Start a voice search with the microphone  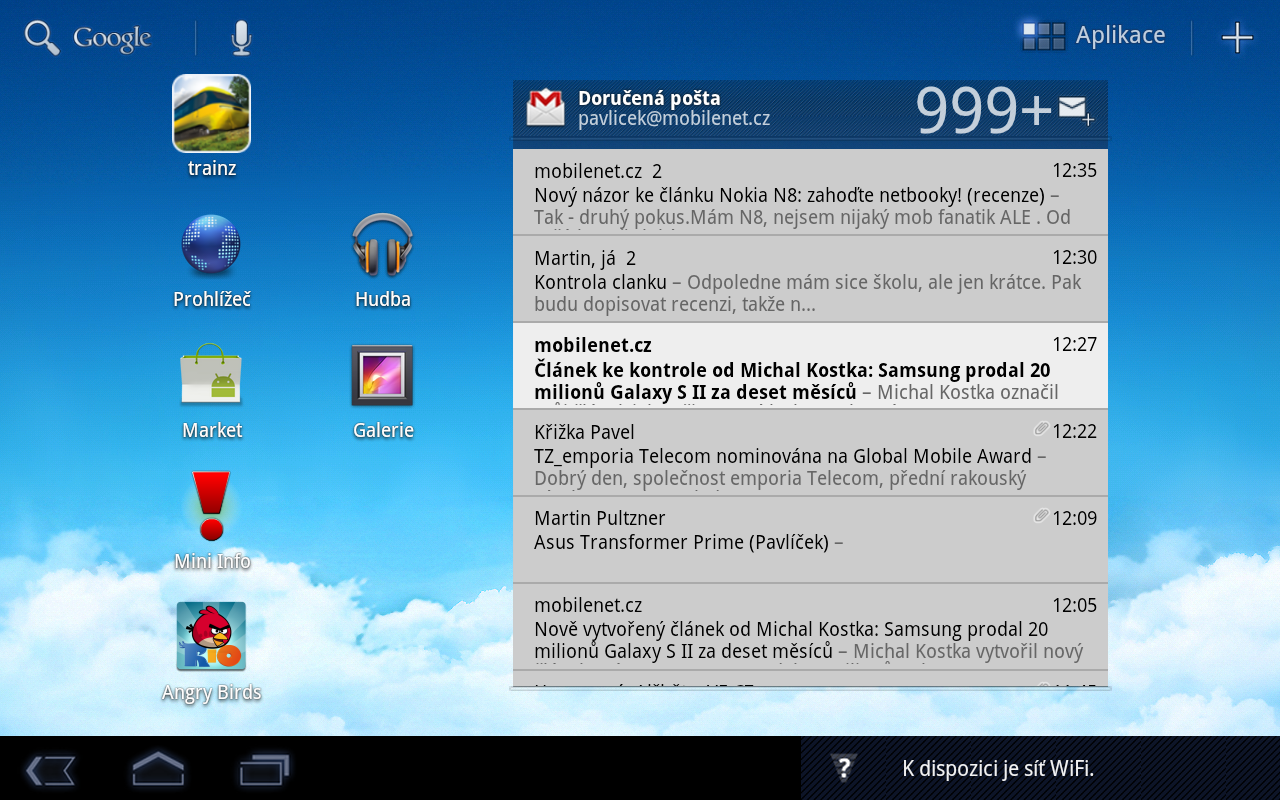pyautogui.click(x=239, y=36)
